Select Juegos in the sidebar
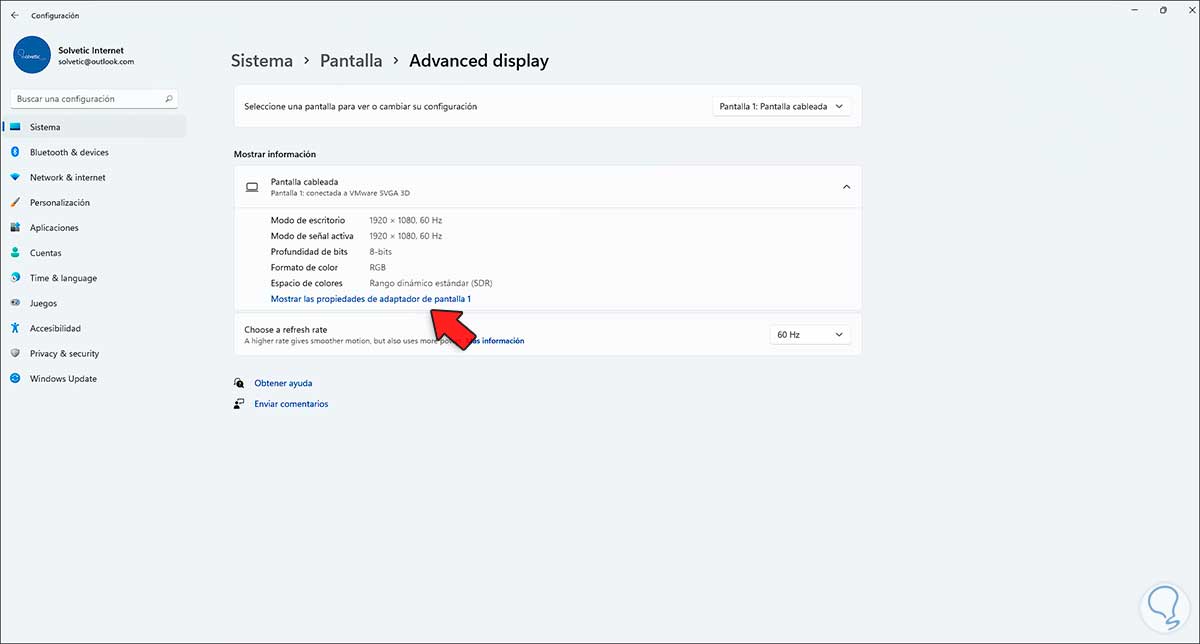 [43, 303]
